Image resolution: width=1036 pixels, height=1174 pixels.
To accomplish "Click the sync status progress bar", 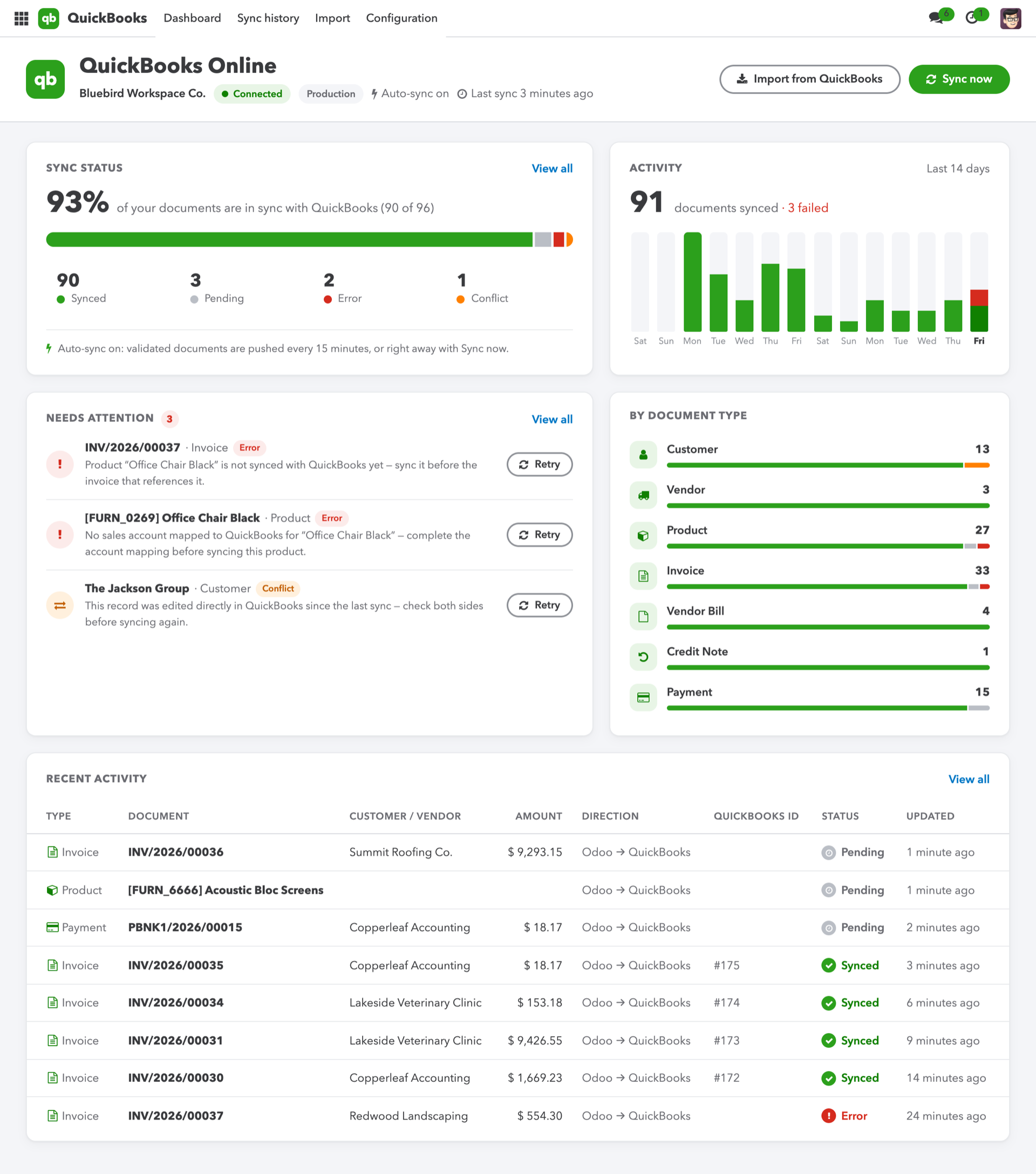I will [x=310, y=240].
